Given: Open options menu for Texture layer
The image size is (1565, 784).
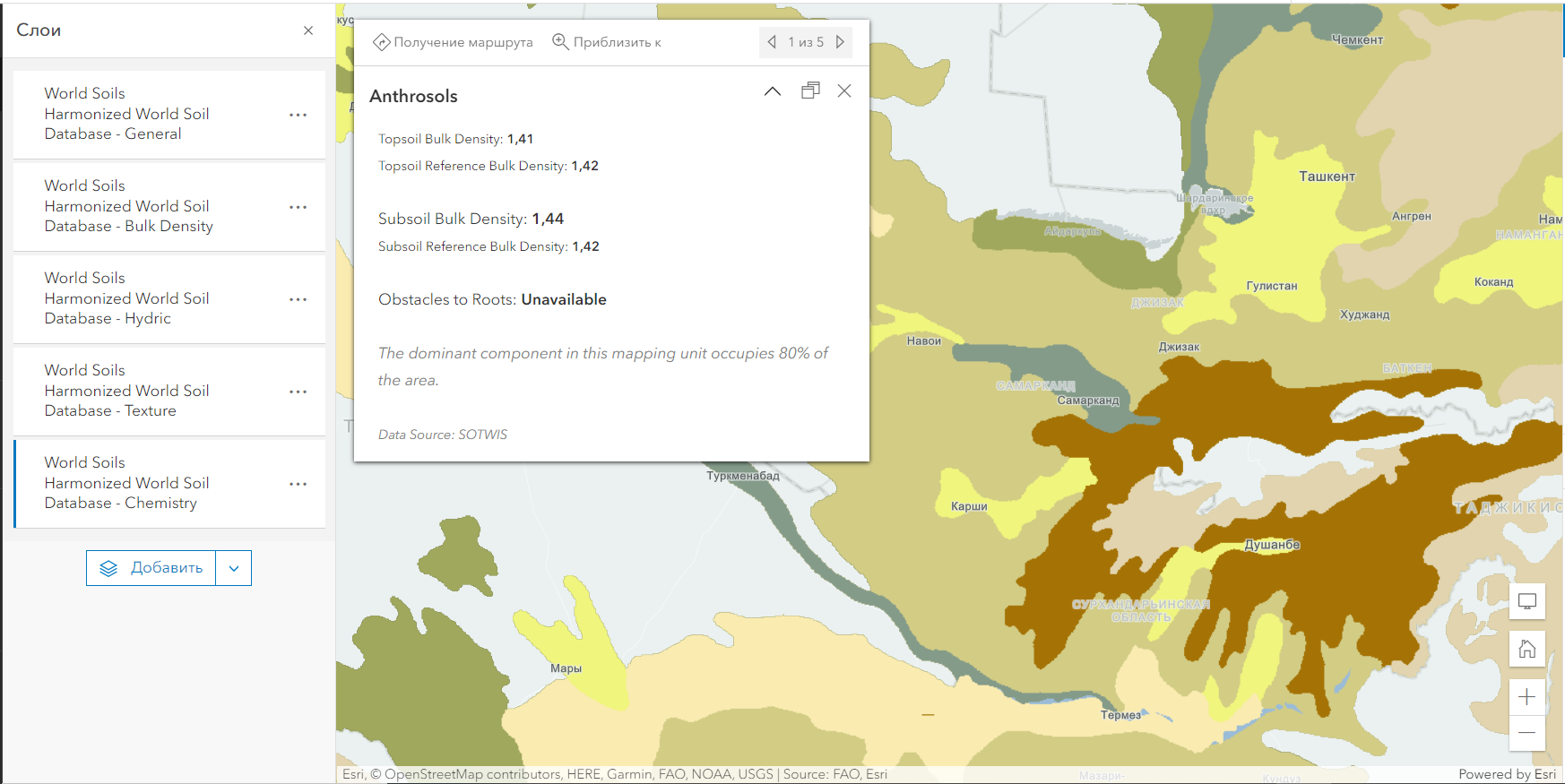Looking at the screenshot, I should (298, 392).
